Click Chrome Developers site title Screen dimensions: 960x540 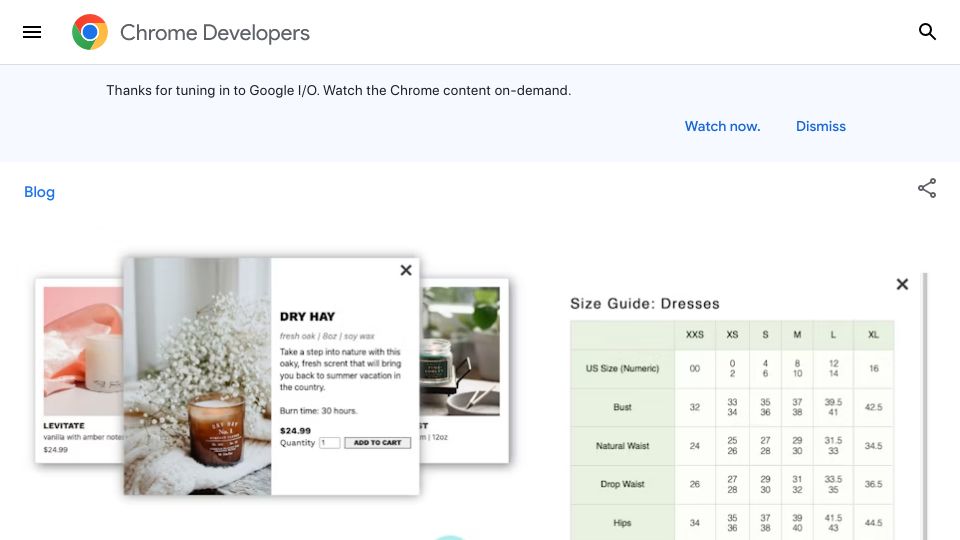pos(215,32)
